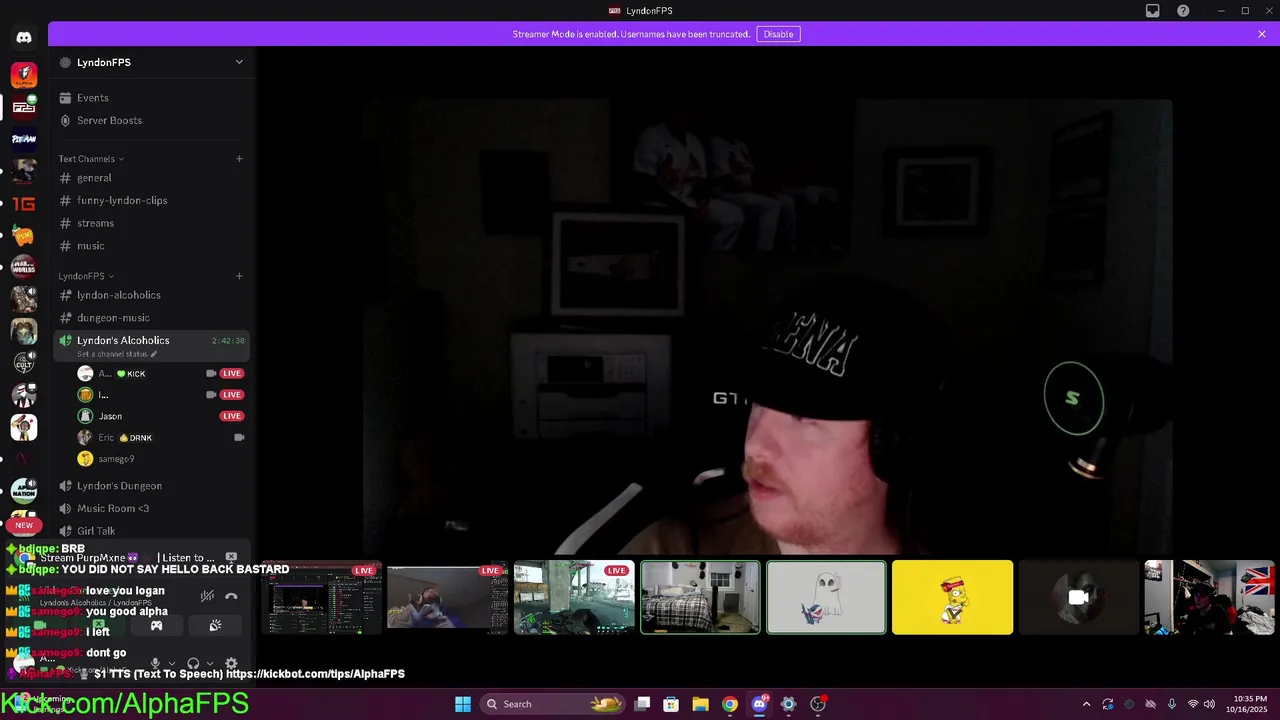This screenshot has width=1280, height=720.
Task: Toggle microphone mute in user panel
Action: click(x=155, y=663)
